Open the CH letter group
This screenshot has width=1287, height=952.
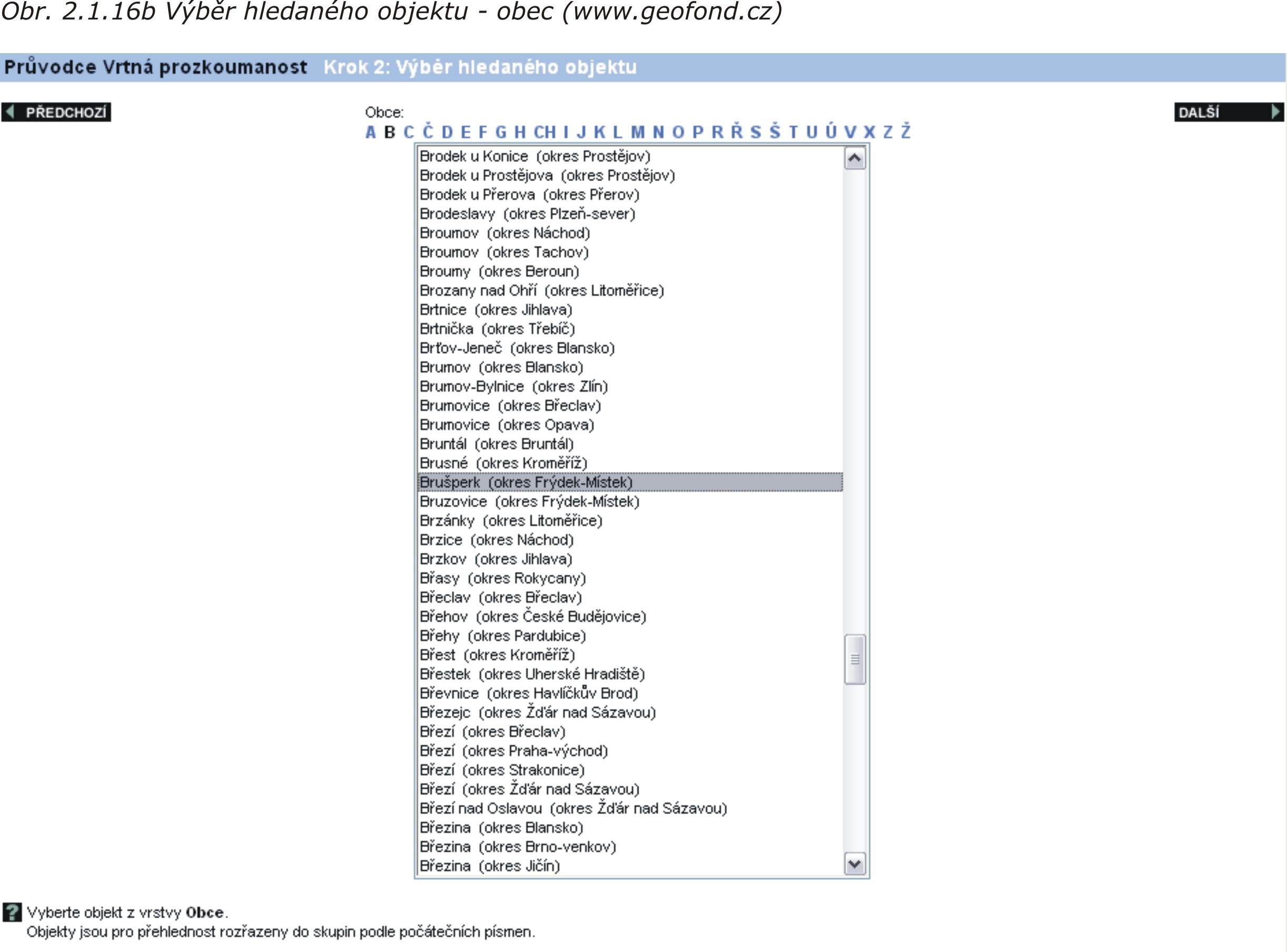click(x=544, y=133)
